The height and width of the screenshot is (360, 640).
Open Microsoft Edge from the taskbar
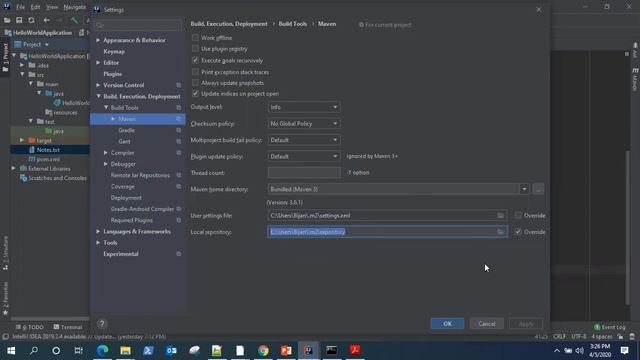pos(102,350)
